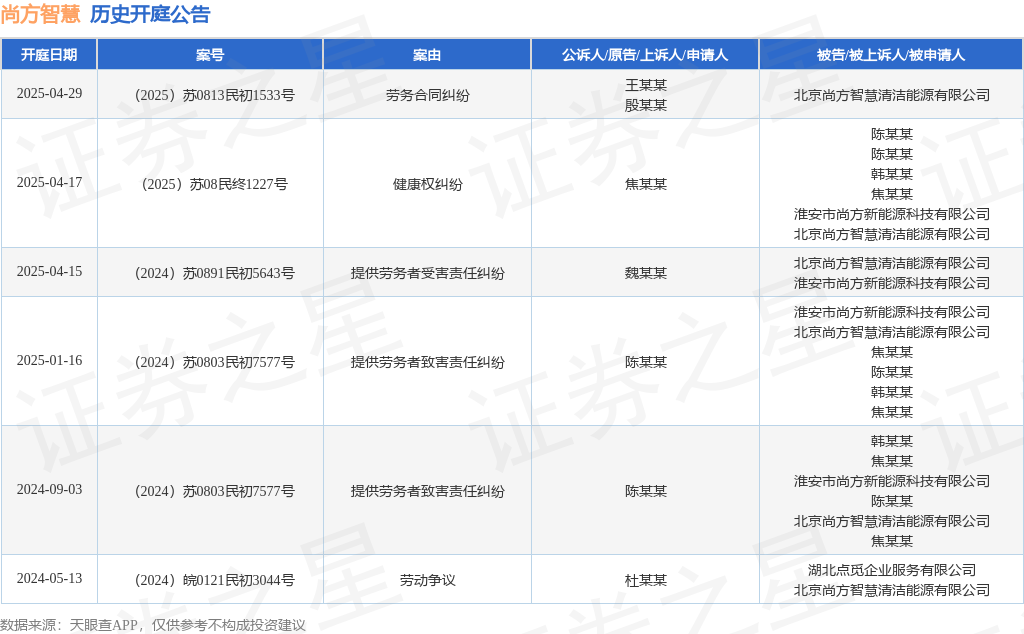1024x634 pixels.
Task: Click 北京尚方智慧清洁能源有限公司 in the 2025-04-17 row
Action: pos(891,234)
